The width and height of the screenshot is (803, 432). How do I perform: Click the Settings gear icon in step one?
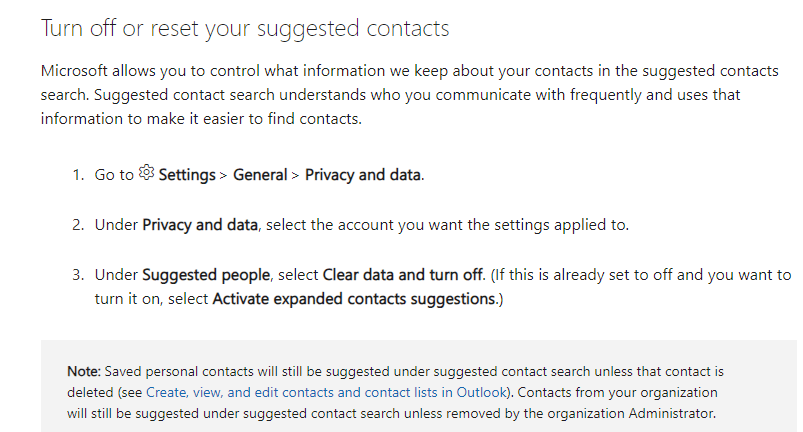pos(146,173)
